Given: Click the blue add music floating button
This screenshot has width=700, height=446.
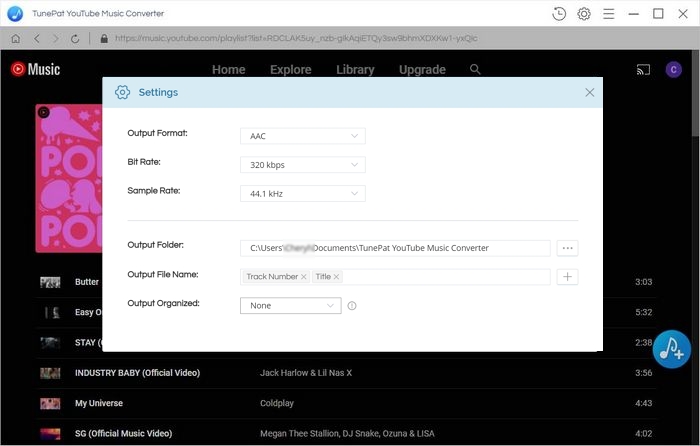Looking at the screenshot, I should pyautogui.click(x=671, y=349).
